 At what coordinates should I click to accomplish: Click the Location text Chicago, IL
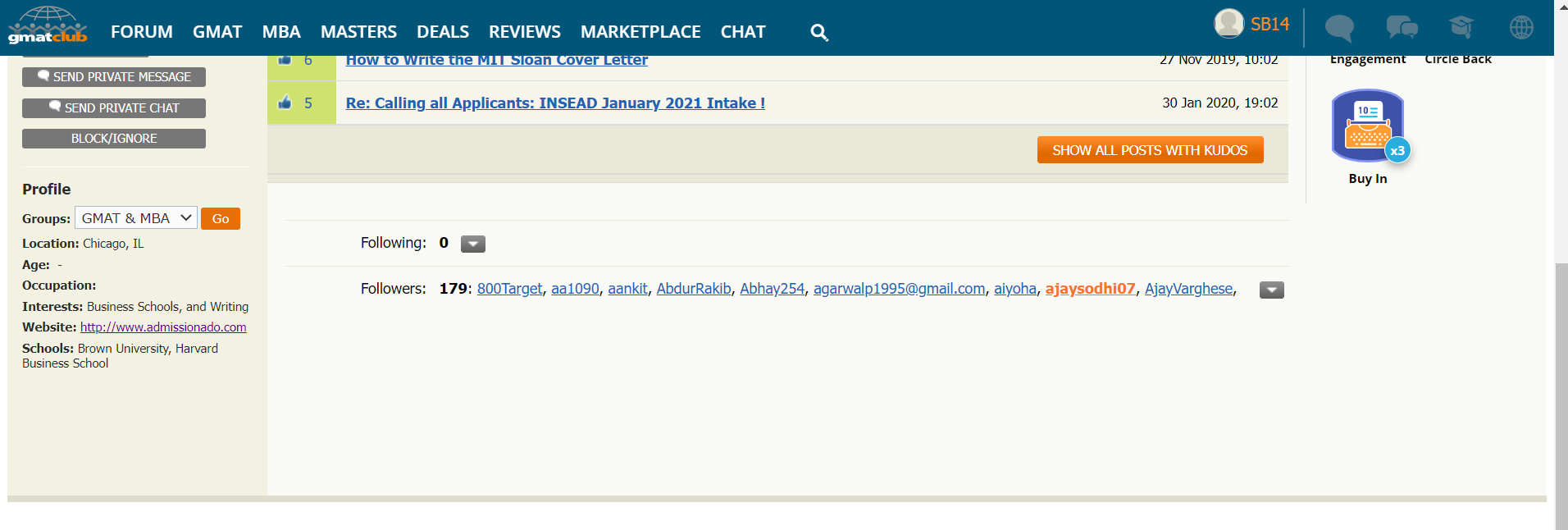[x=113, y=244]
